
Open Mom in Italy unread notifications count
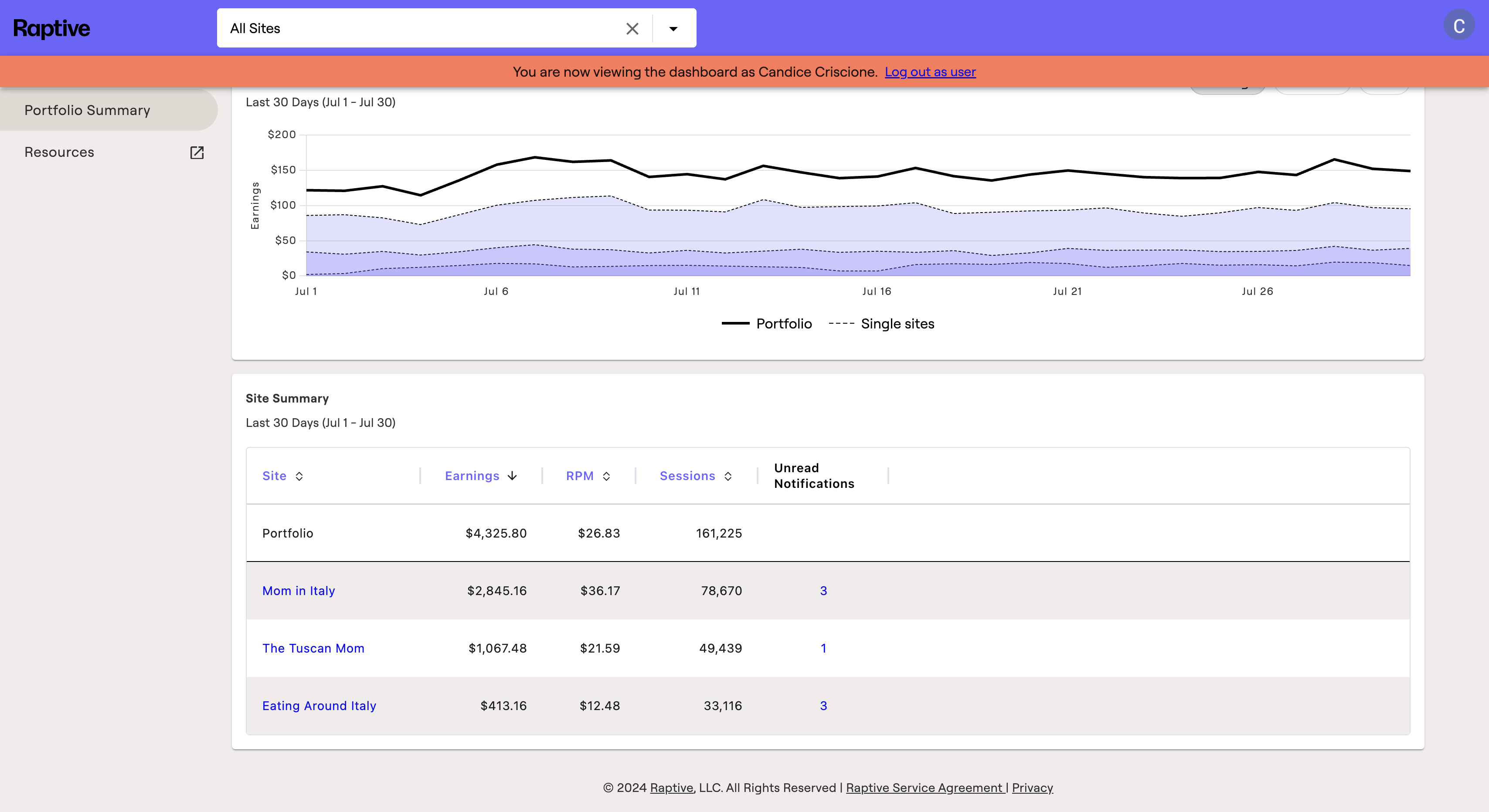[x=823, y=591]
